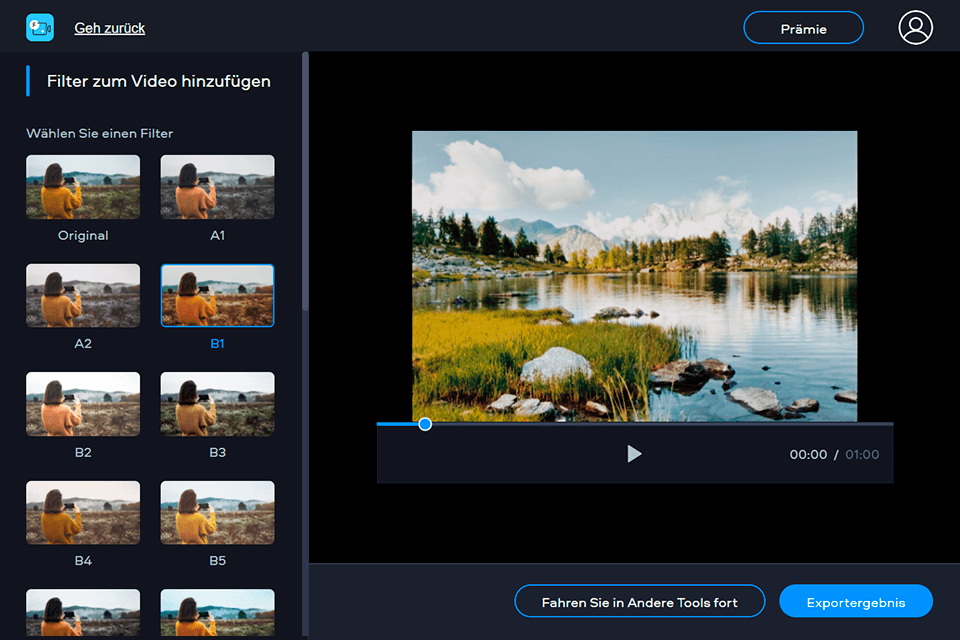
Task: Click the playback progress slider handle
Action: [x=424, y=424]
